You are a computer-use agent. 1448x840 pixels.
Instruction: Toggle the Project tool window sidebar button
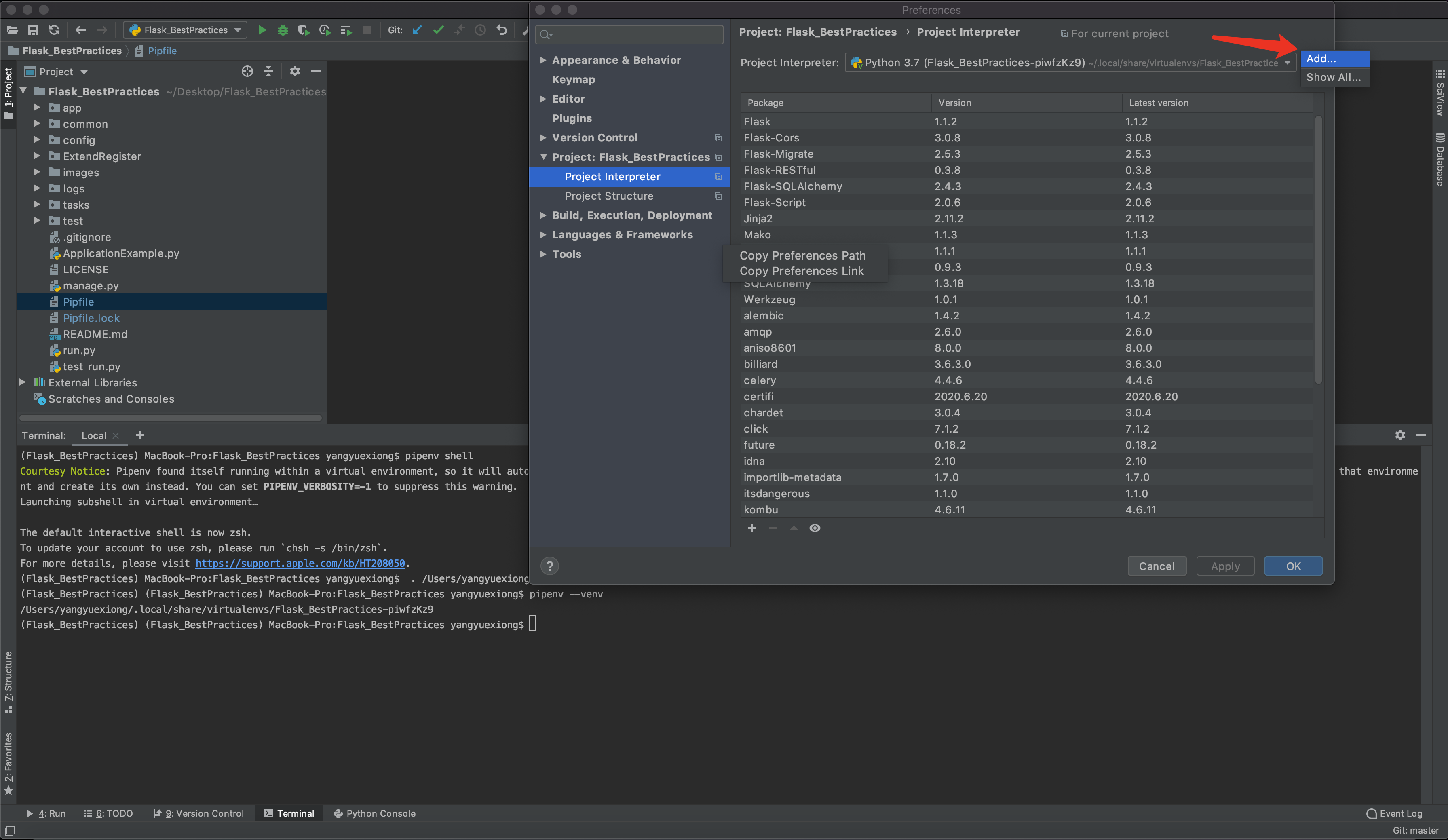(x=8, y=93)
